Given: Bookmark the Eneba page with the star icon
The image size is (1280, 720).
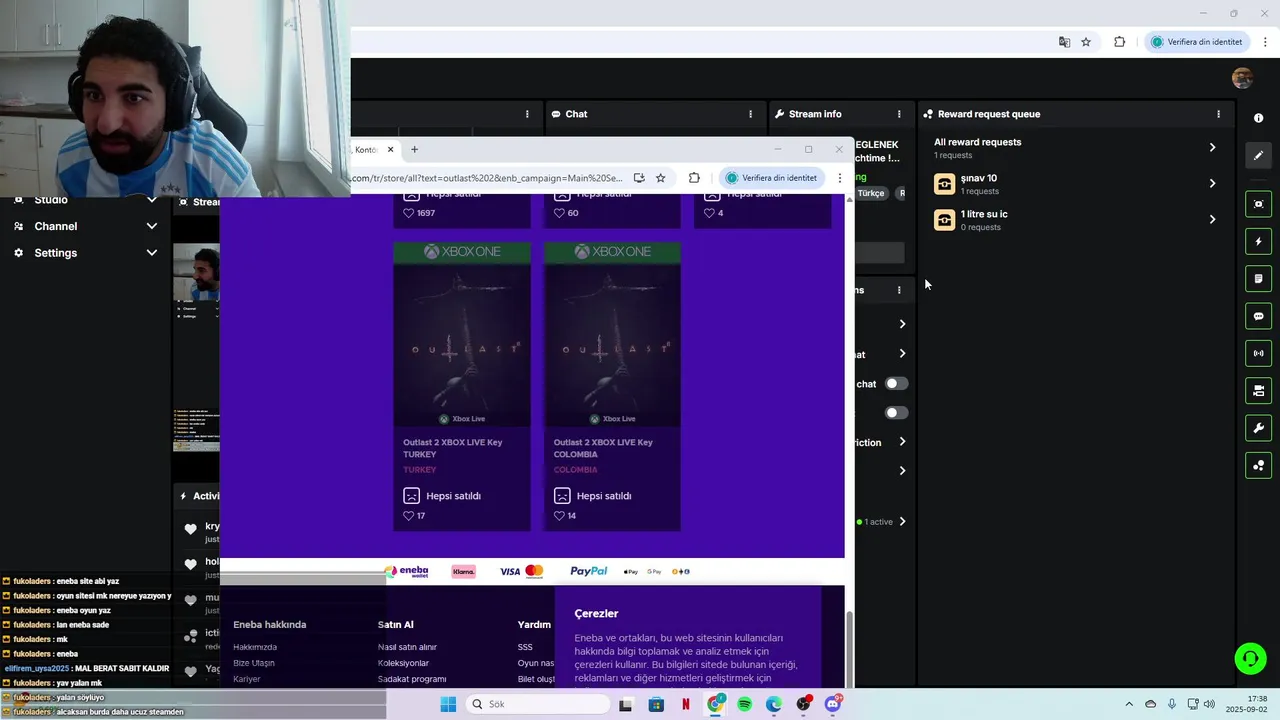Looking at the screenshot, I should (x=660, y=178).
